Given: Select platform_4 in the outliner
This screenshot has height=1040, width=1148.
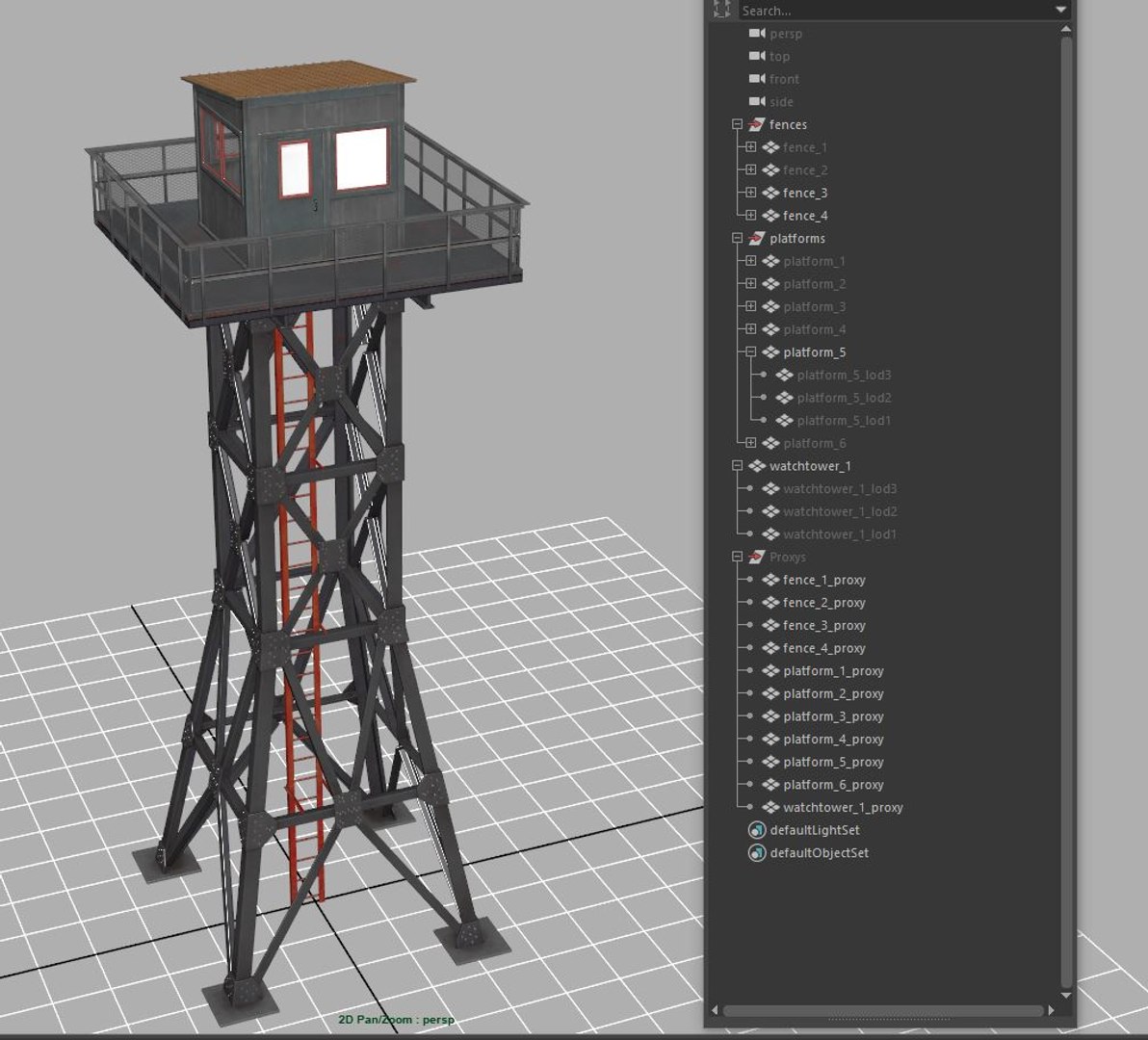Looking at the screenshot, I should pos(814,329).
